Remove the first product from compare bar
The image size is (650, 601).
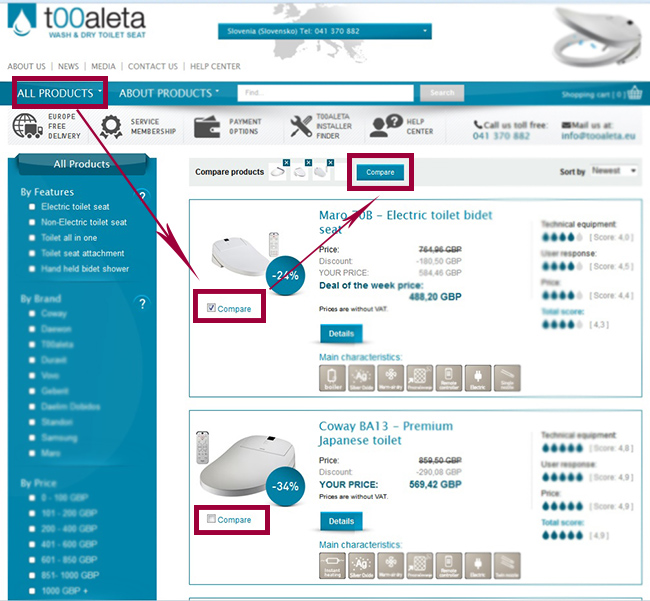click(286, 162)
